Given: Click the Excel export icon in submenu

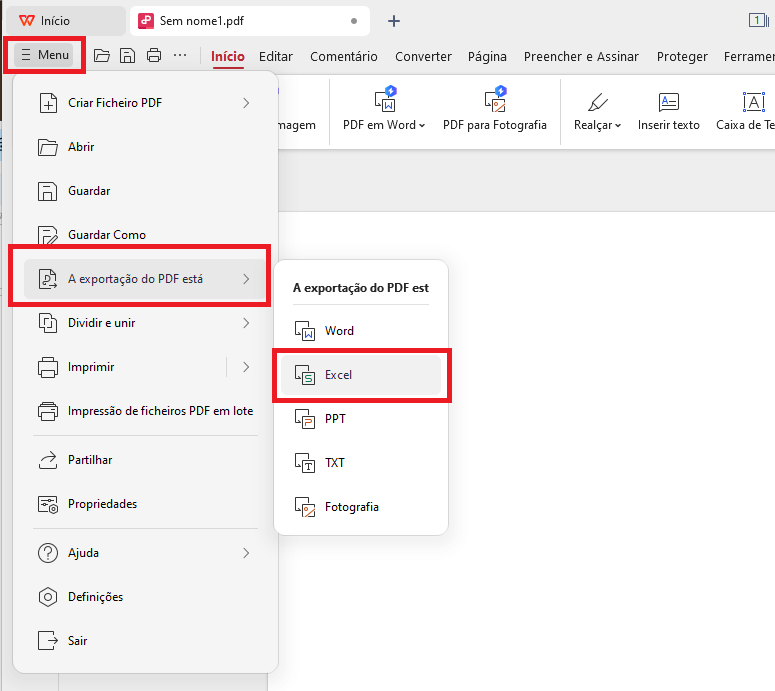Looking at the screenshot, I should (304, 375).
